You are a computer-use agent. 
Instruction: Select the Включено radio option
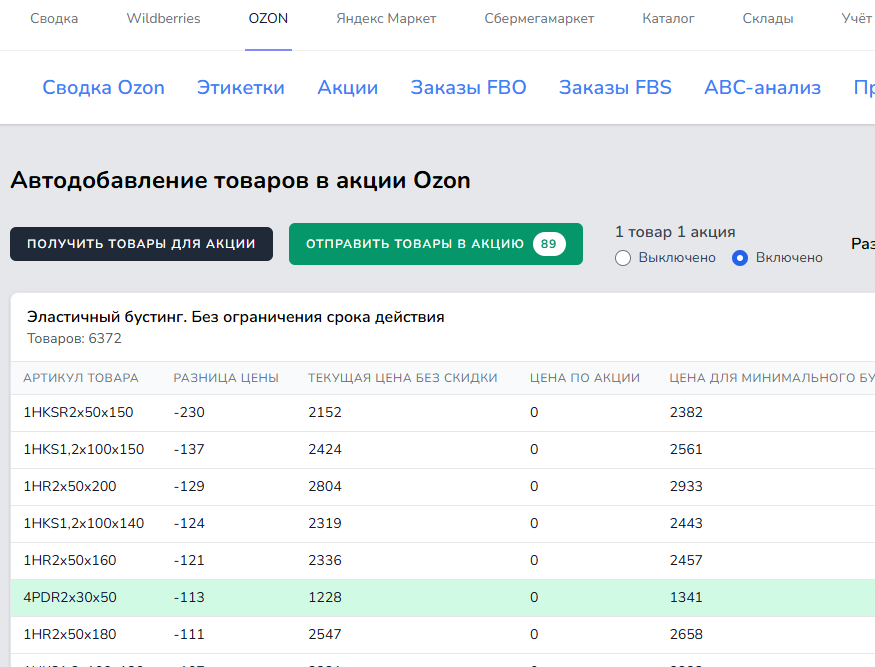[740, 258]
